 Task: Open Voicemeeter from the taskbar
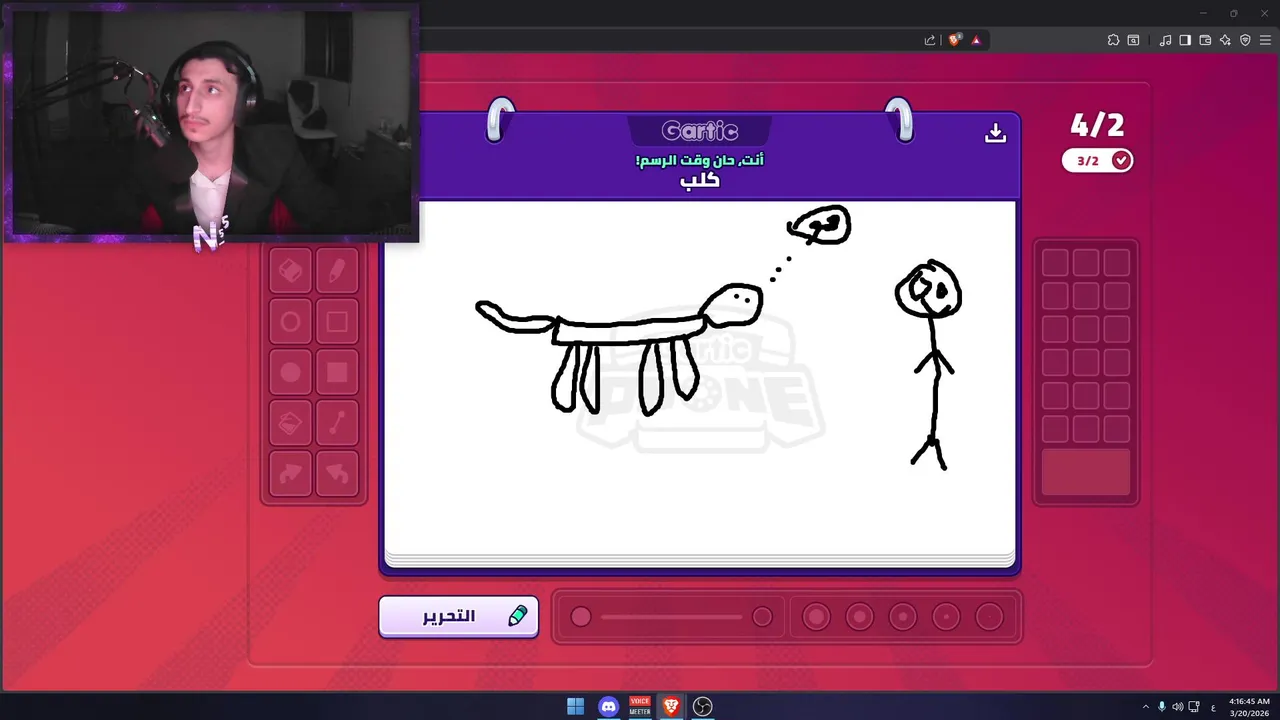[640, 706]
